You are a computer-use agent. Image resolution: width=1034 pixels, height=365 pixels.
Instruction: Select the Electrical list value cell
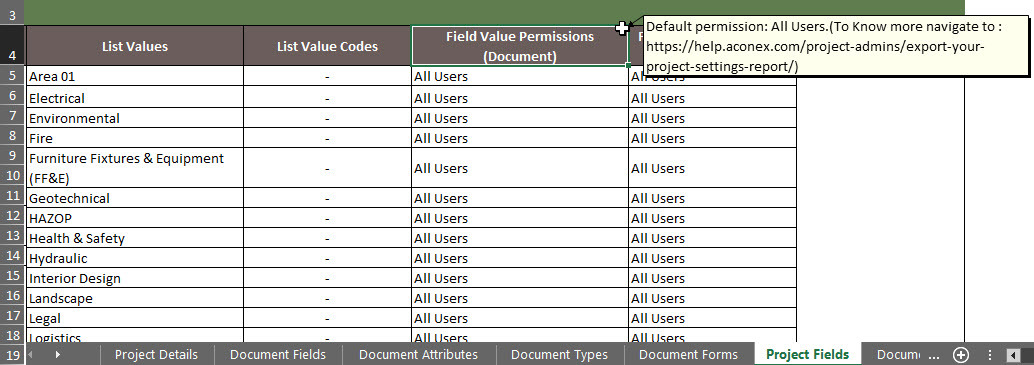(135, 98)
